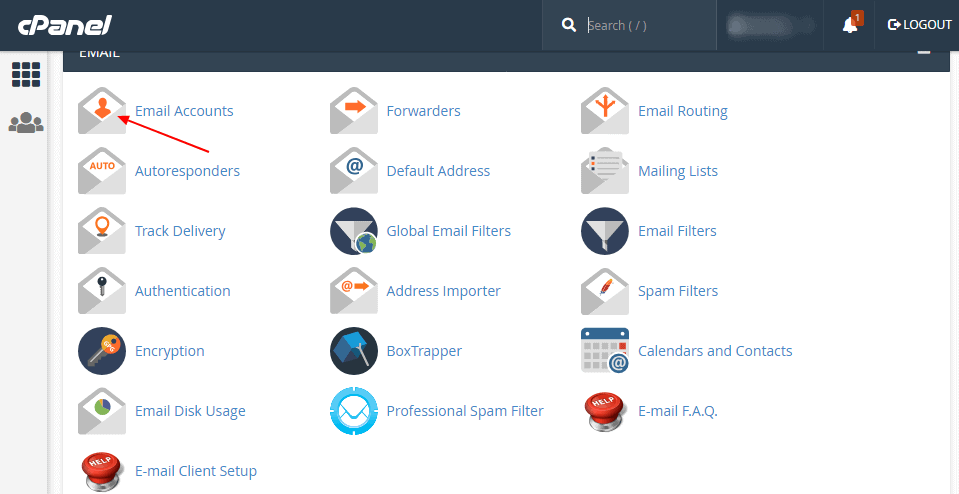Viewport: 959px width, 494px height.
Task: Read the E-mail F.A.Q. link
Action: click(678, 410)
